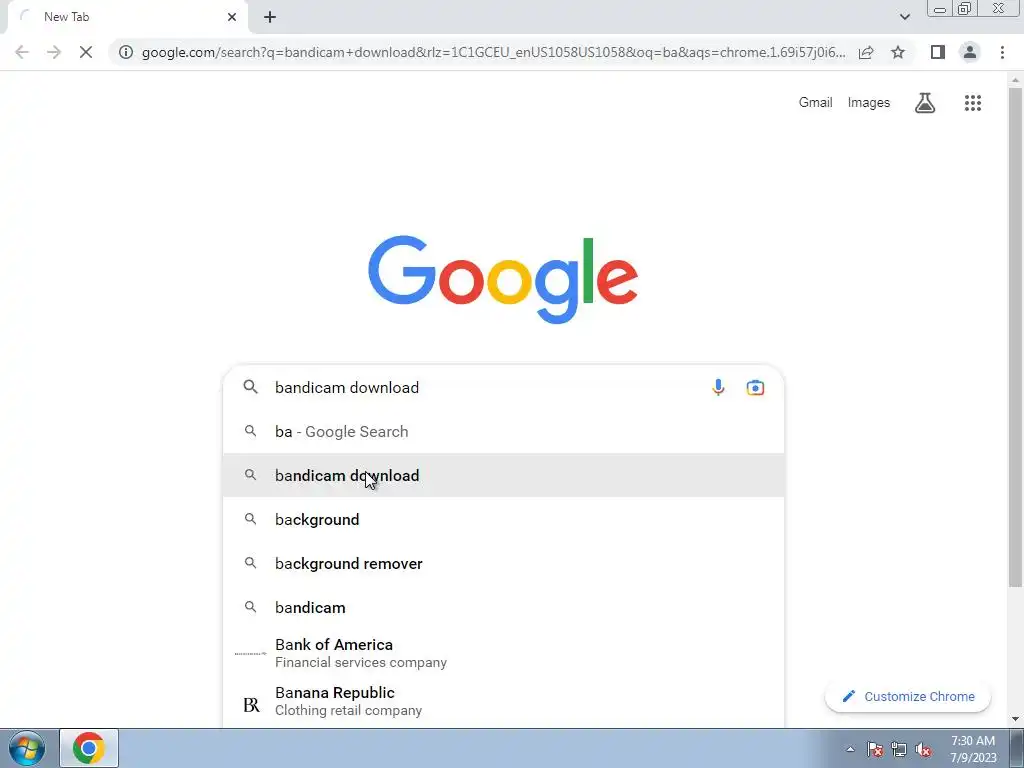The image size is (1024, 768).
Task: Expand the tab search chevron
Action: tap(904, 17)
